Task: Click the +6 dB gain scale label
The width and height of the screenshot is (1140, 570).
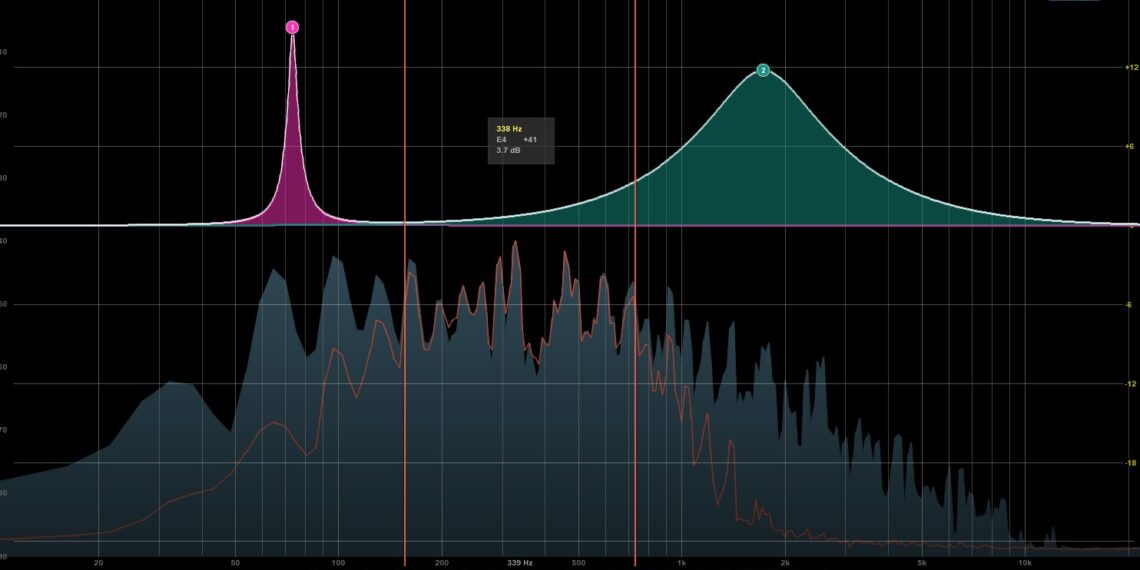Action: (1131, 146)
